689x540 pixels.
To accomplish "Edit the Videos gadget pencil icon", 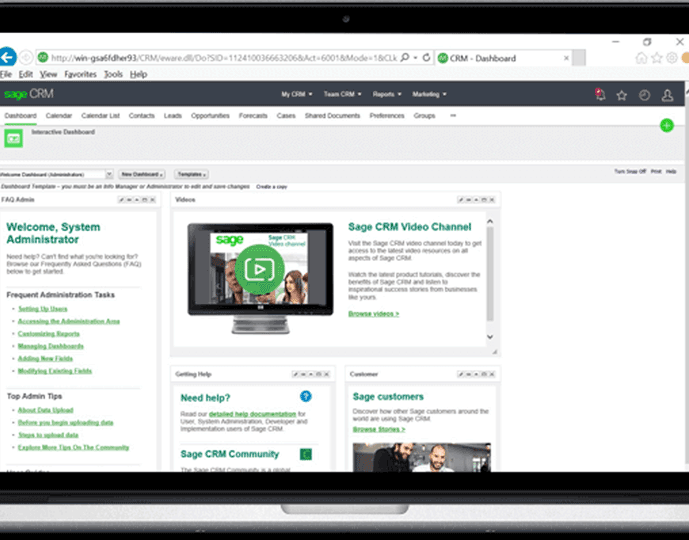I will click(461, 200).
